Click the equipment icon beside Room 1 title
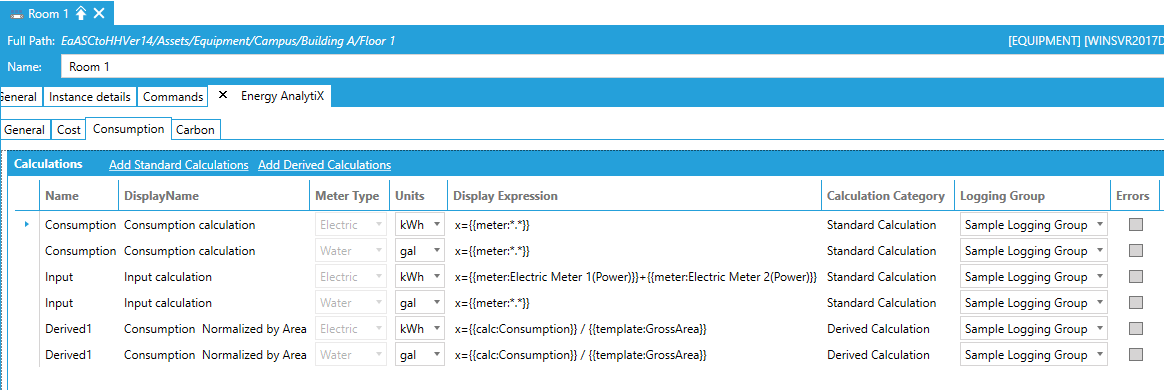Screen dimensions: 1164x390 tap(16, 14)
